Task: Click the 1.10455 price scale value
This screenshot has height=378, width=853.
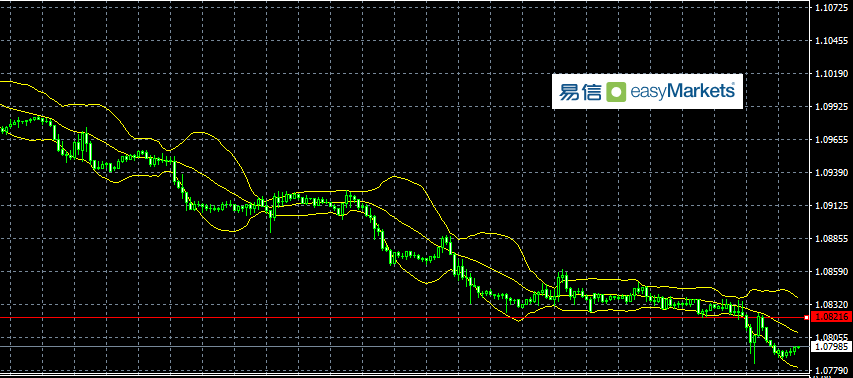Action: point(831,41)
